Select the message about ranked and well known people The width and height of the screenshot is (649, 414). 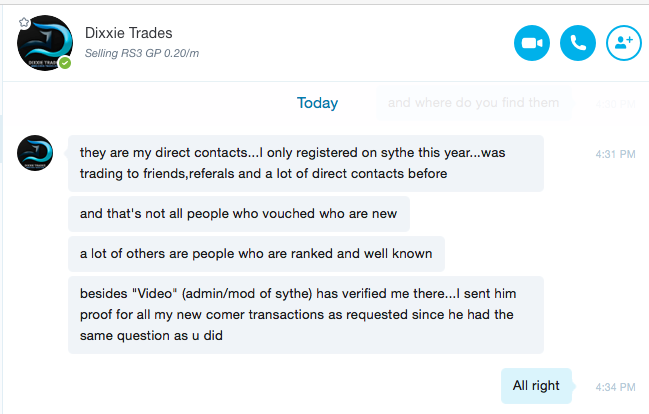(256, 253)
